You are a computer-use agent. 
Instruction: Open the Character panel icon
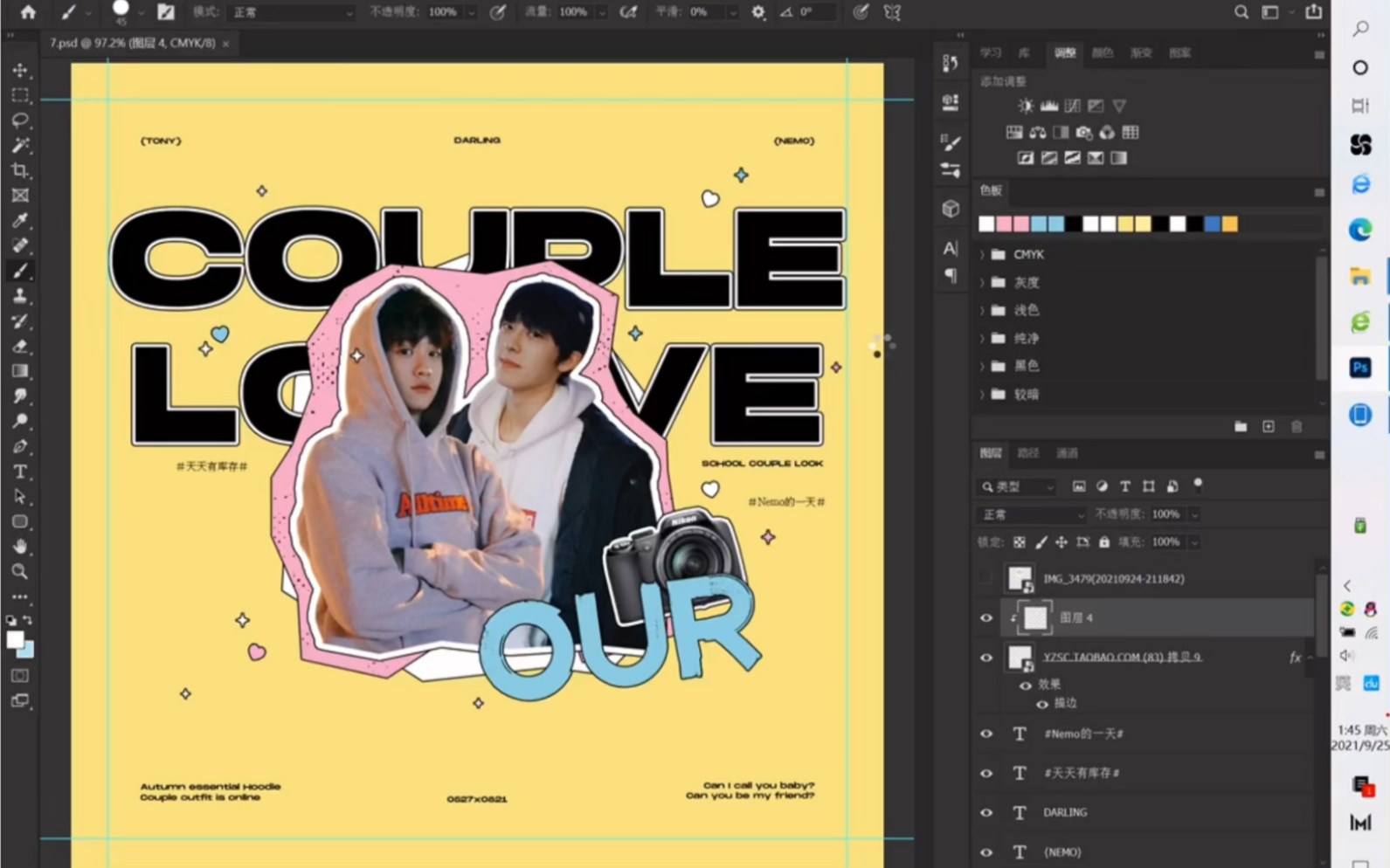click(x=951, y=248)
